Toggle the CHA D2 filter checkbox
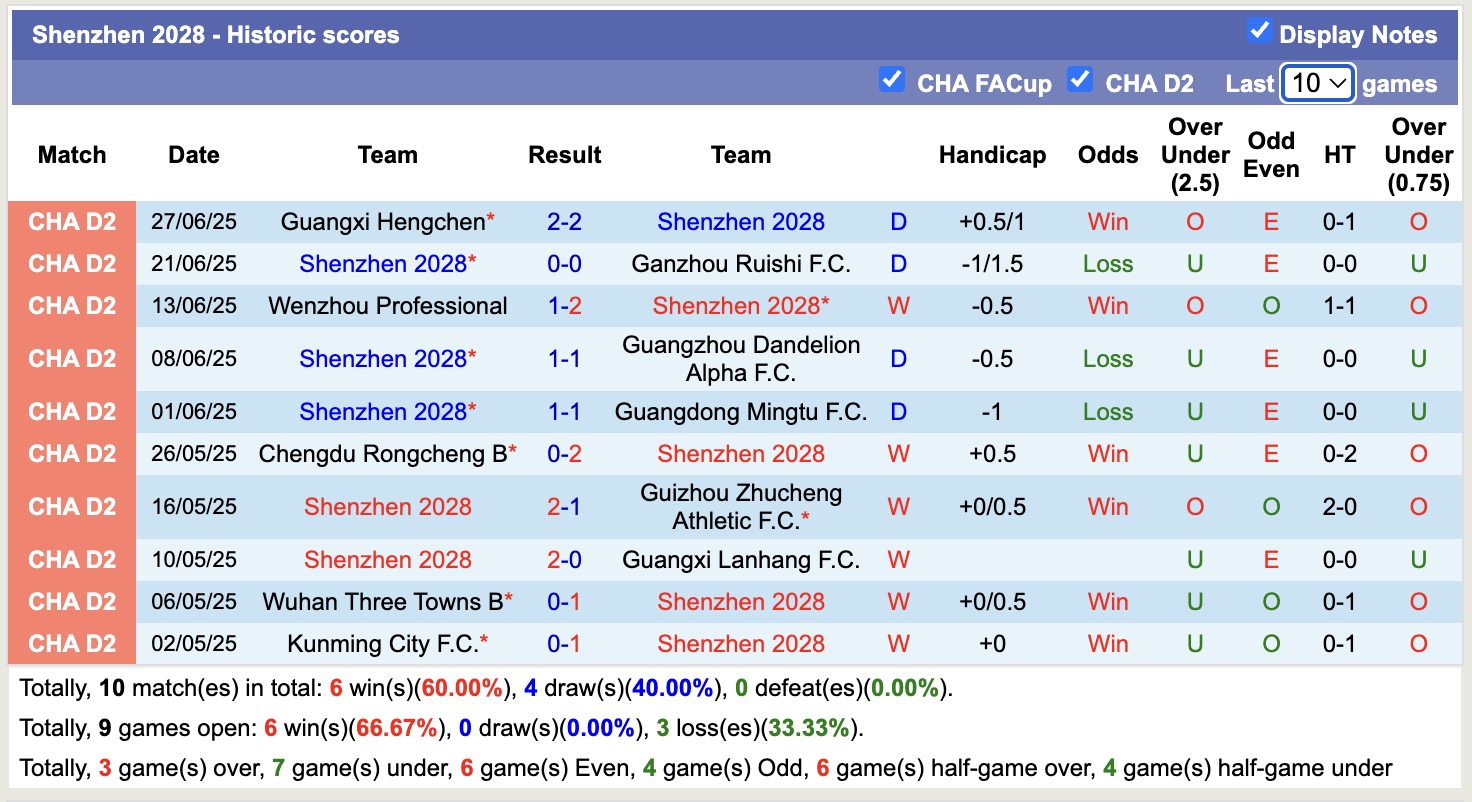 [1080, 82]
